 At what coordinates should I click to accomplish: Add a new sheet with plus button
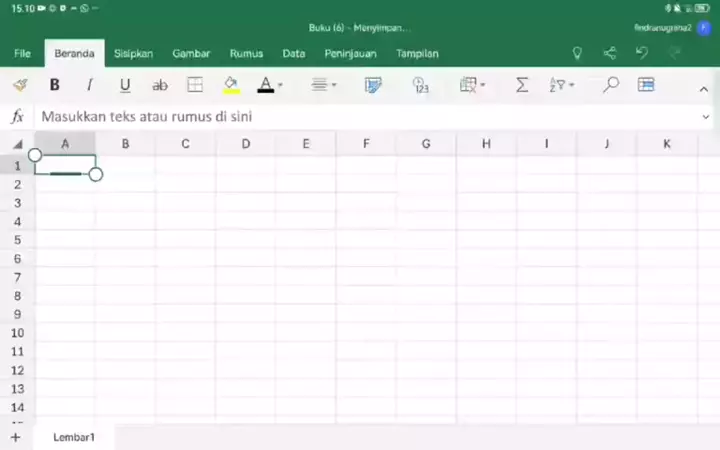15,437
